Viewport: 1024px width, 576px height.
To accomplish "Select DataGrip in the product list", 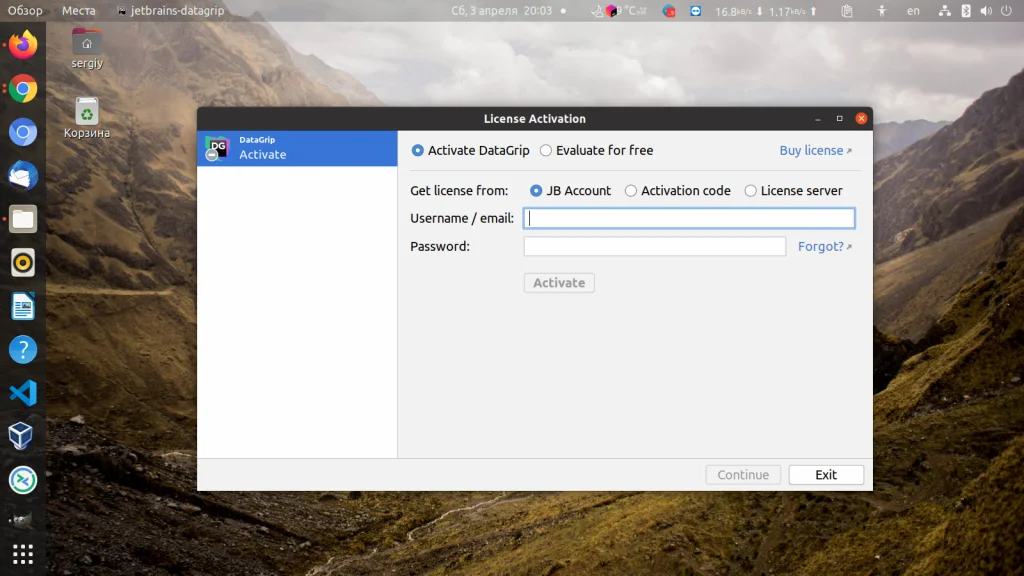I will tap(297, 148).
